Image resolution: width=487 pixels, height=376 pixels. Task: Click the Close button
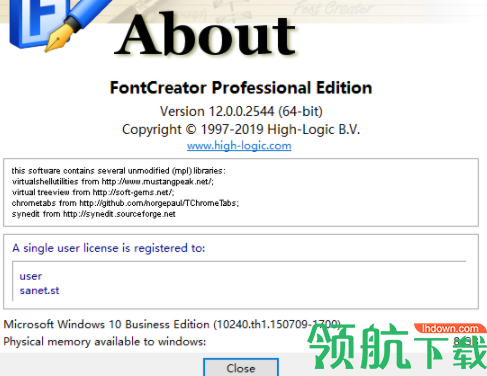click(241, 367)
